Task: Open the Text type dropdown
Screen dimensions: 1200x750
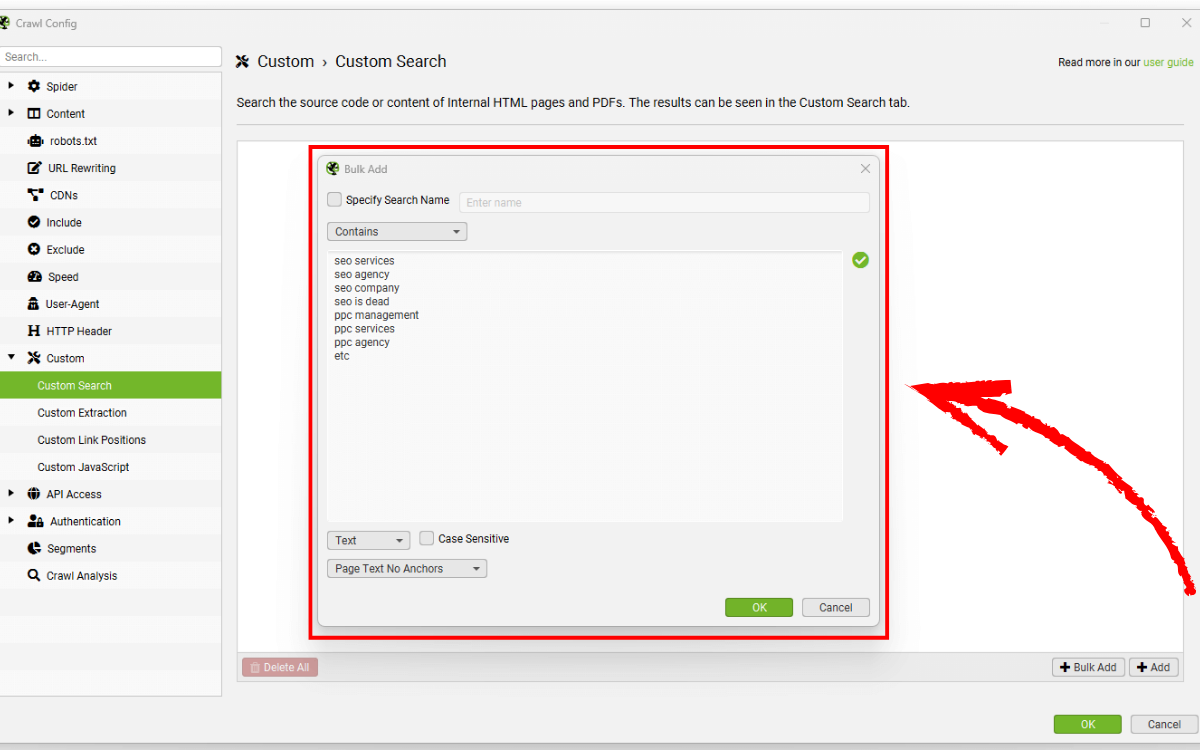Action: click(368, 541)
